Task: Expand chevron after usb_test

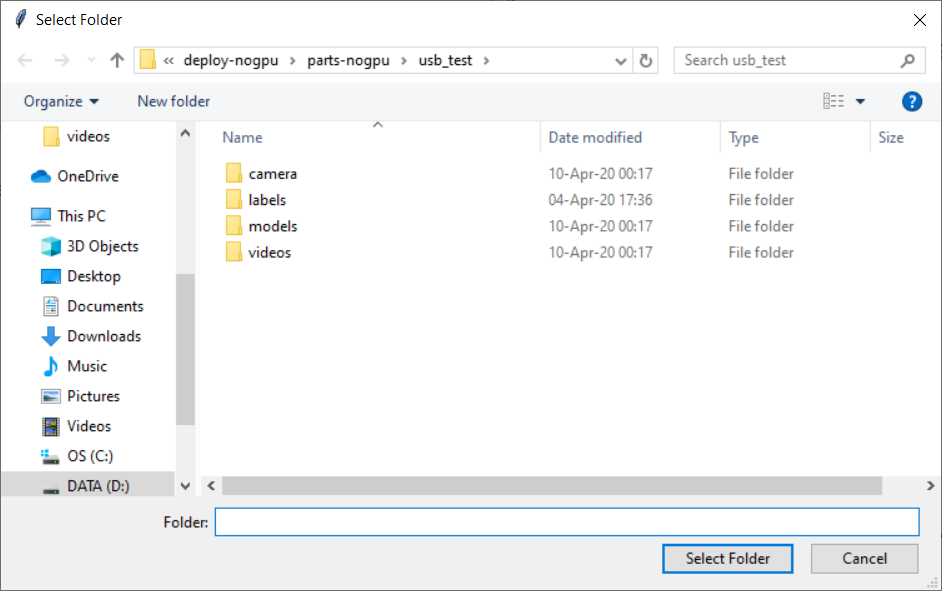Action: click(486, 61)
